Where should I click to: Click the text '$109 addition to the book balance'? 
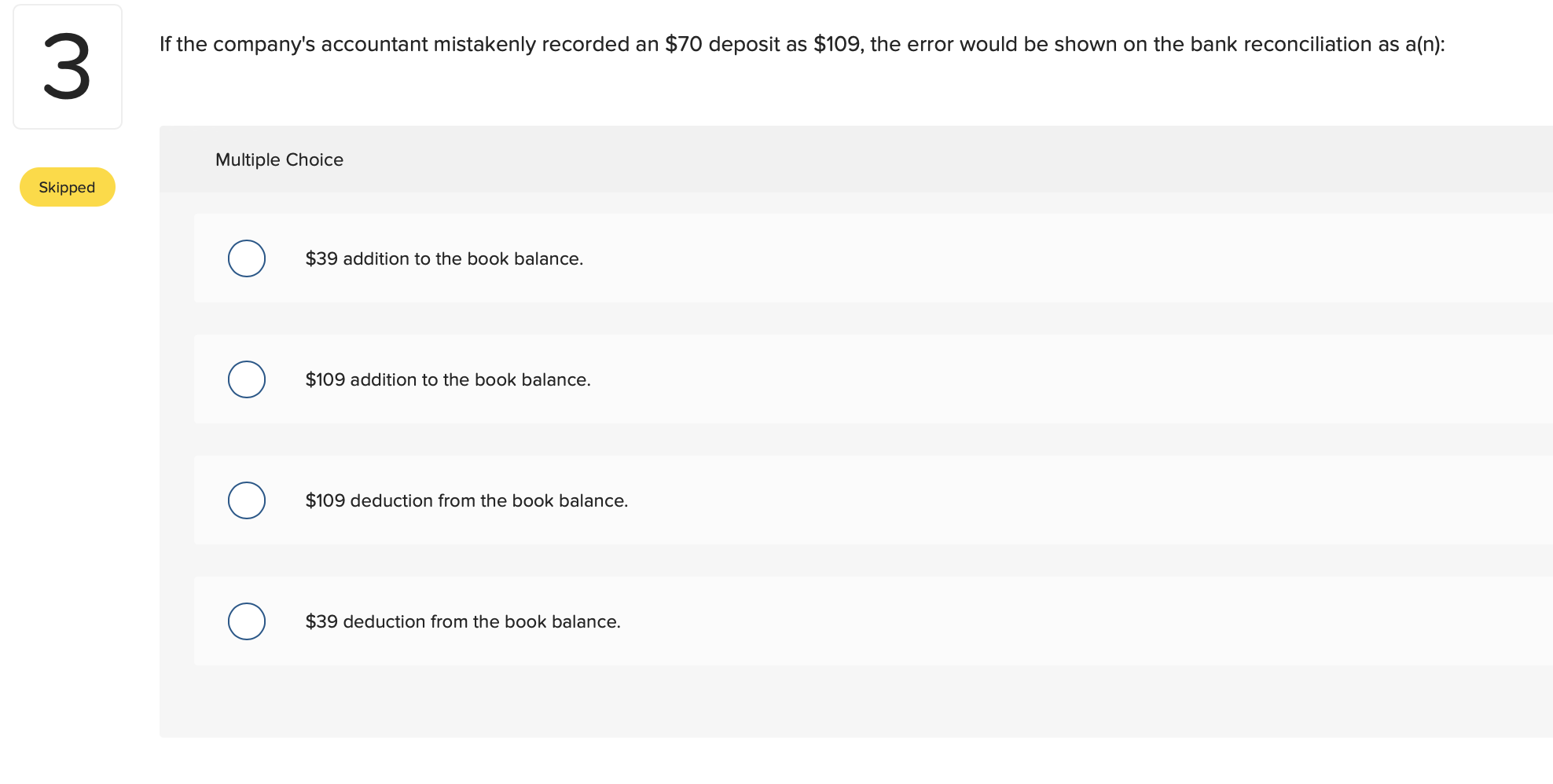pos(448,379)
